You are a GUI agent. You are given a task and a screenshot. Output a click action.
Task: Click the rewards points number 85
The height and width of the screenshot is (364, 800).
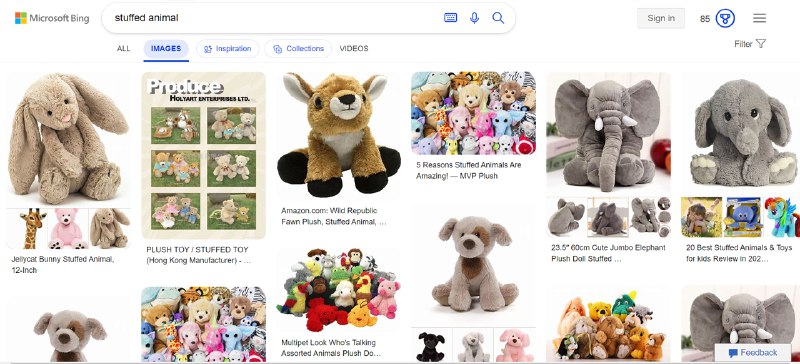tap(705, 19)
